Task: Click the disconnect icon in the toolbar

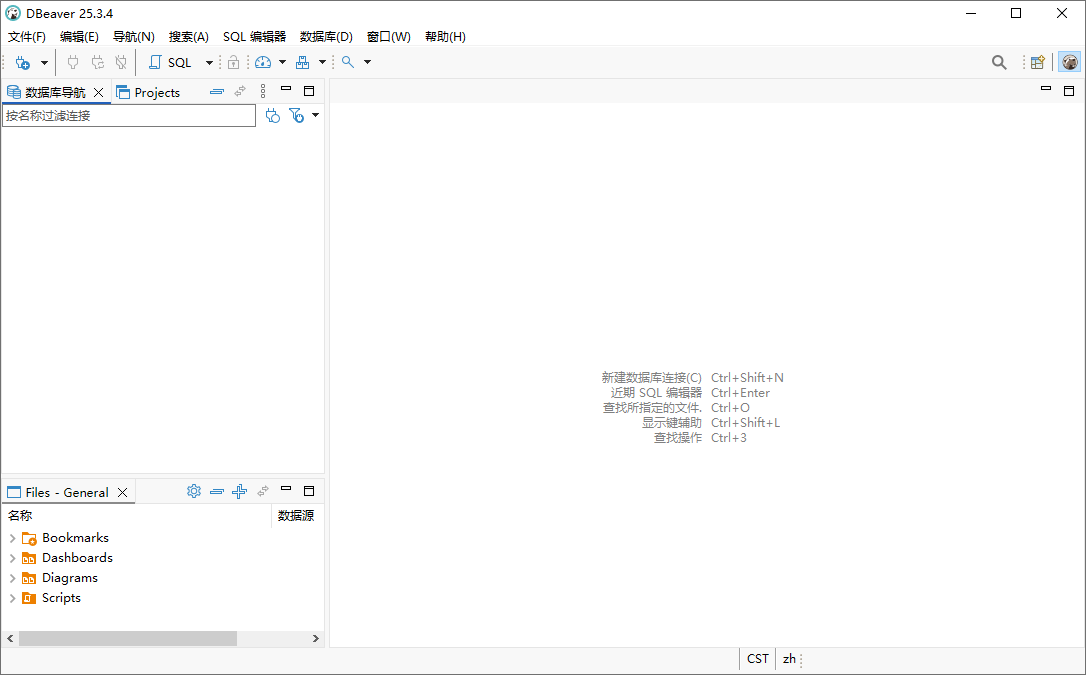Action: coord(120,62)
